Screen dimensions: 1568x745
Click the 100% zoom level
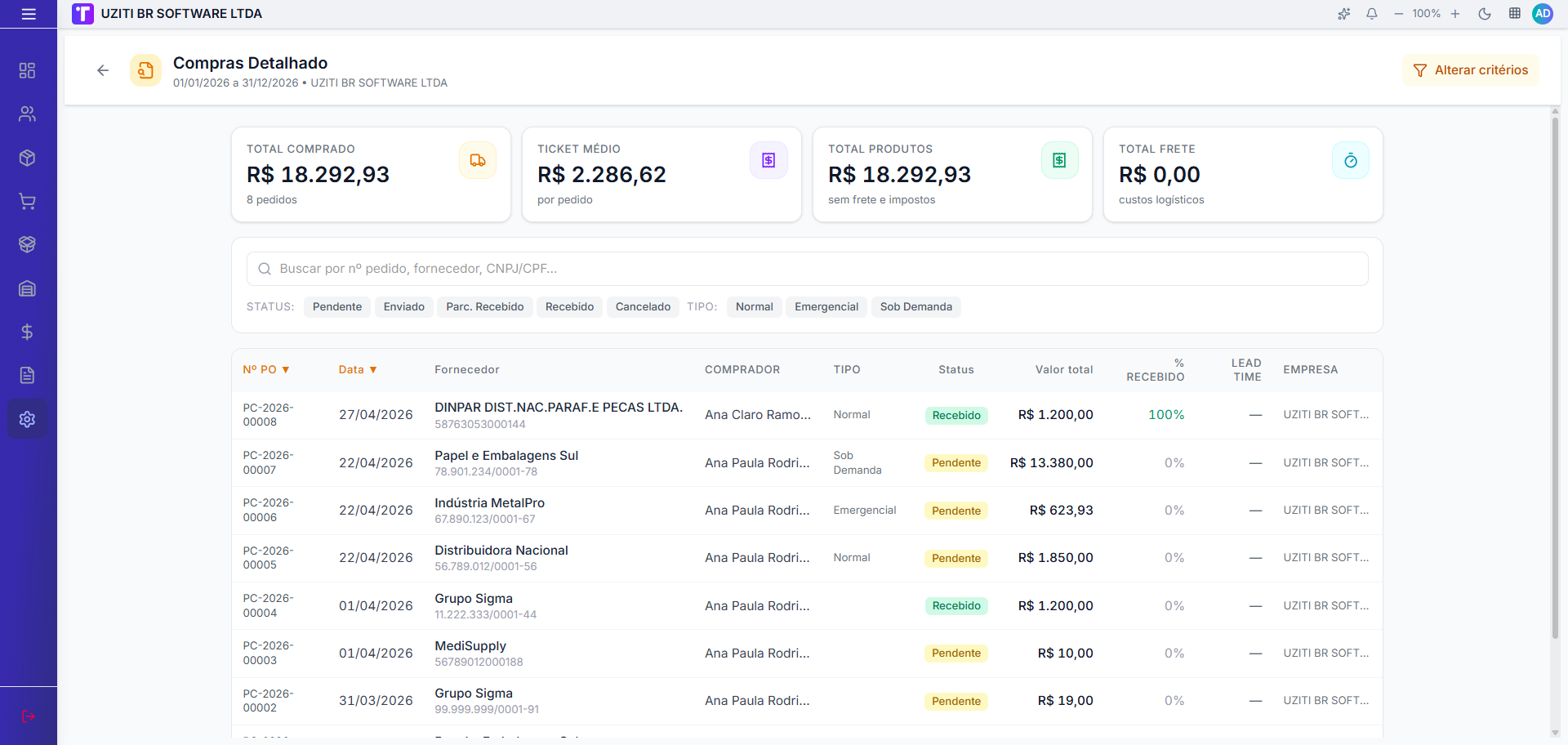1427,14
